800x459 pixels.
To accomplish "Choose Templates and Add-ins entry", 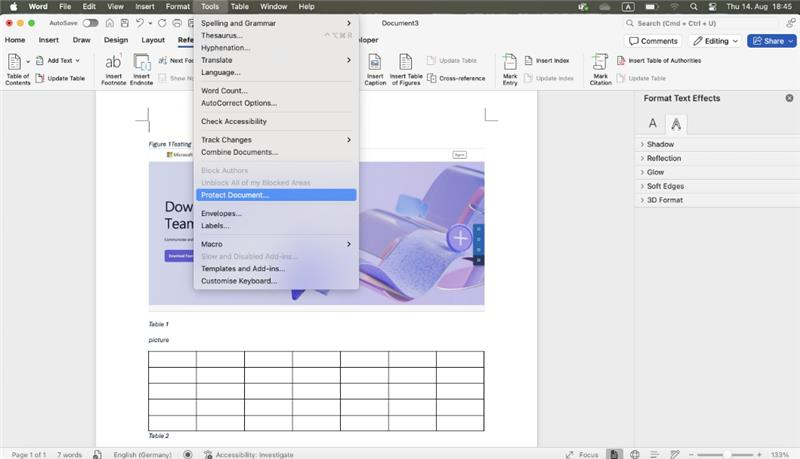I will [276, 269].
